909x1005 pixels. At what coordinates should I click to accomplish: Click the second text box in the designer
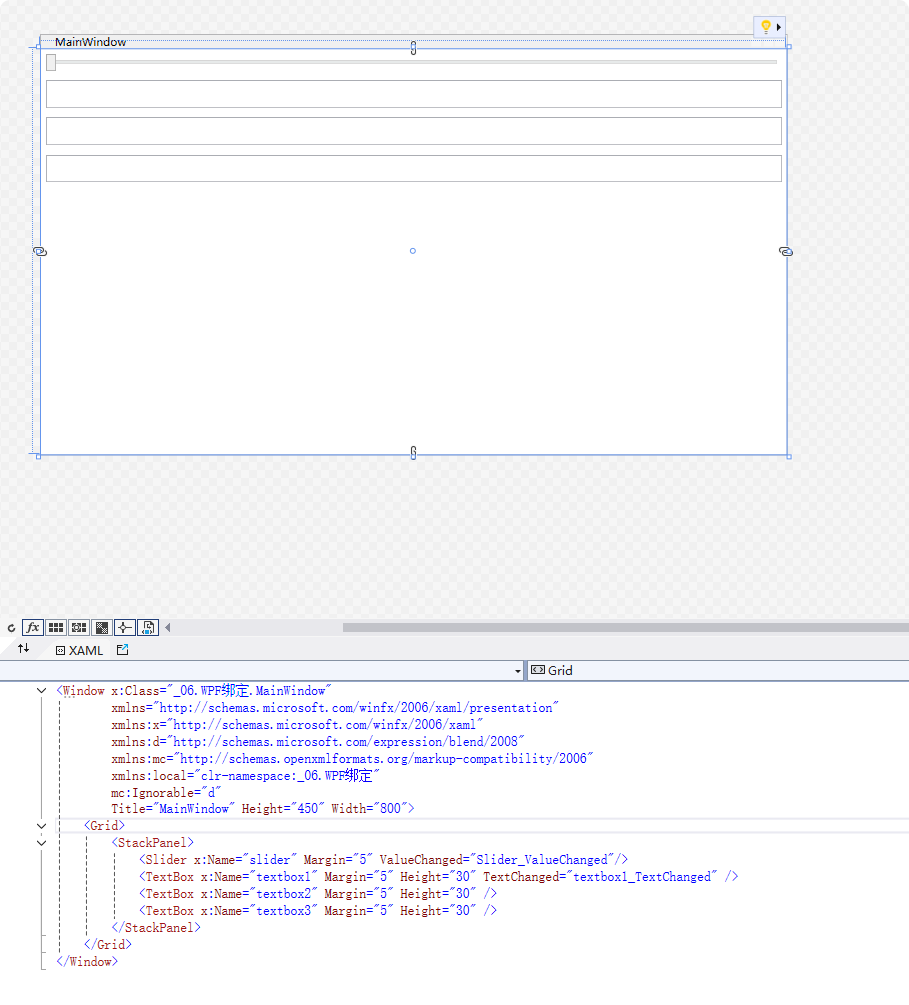(x=413, y=131)
